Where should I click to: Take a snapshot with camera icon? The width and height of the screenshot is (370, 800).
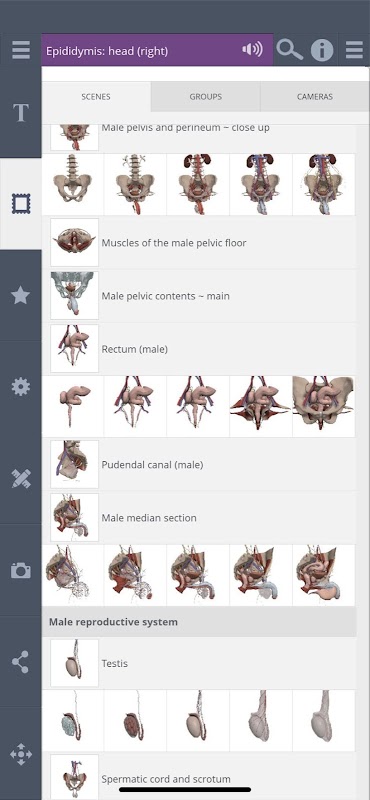(20, 570)
